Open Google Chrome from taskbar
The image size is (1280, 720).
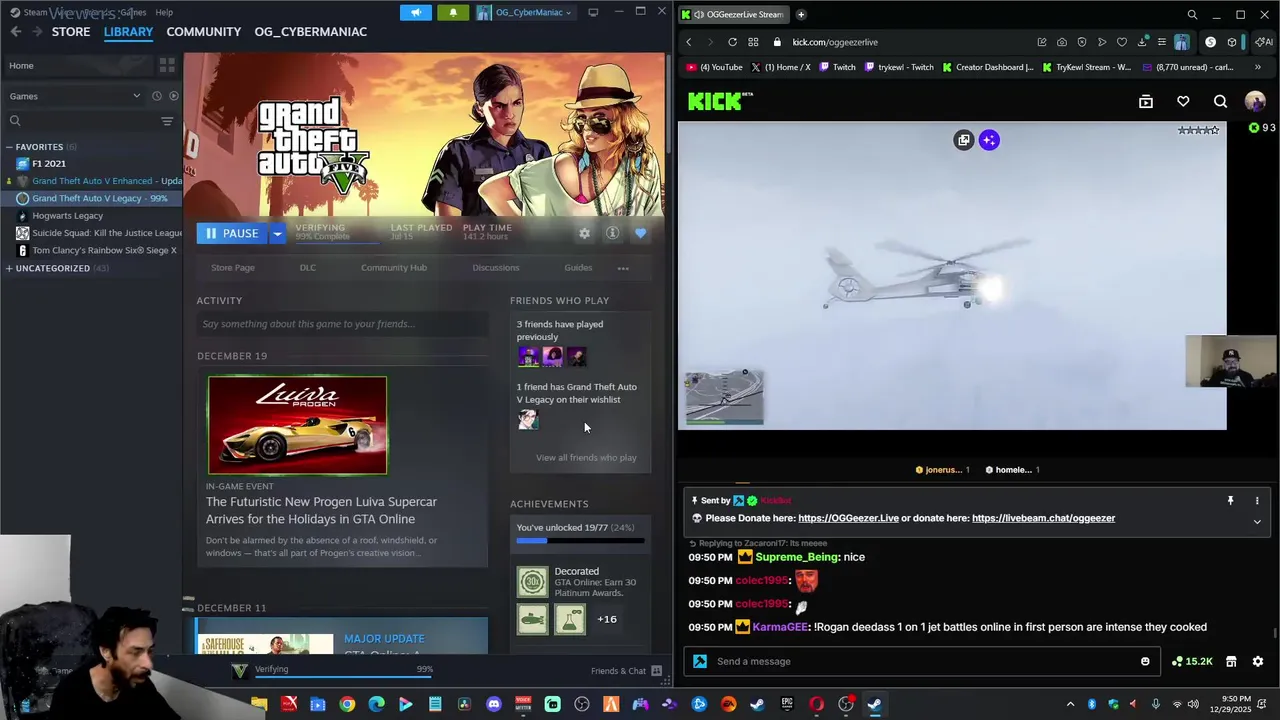[x=347, y=704]
